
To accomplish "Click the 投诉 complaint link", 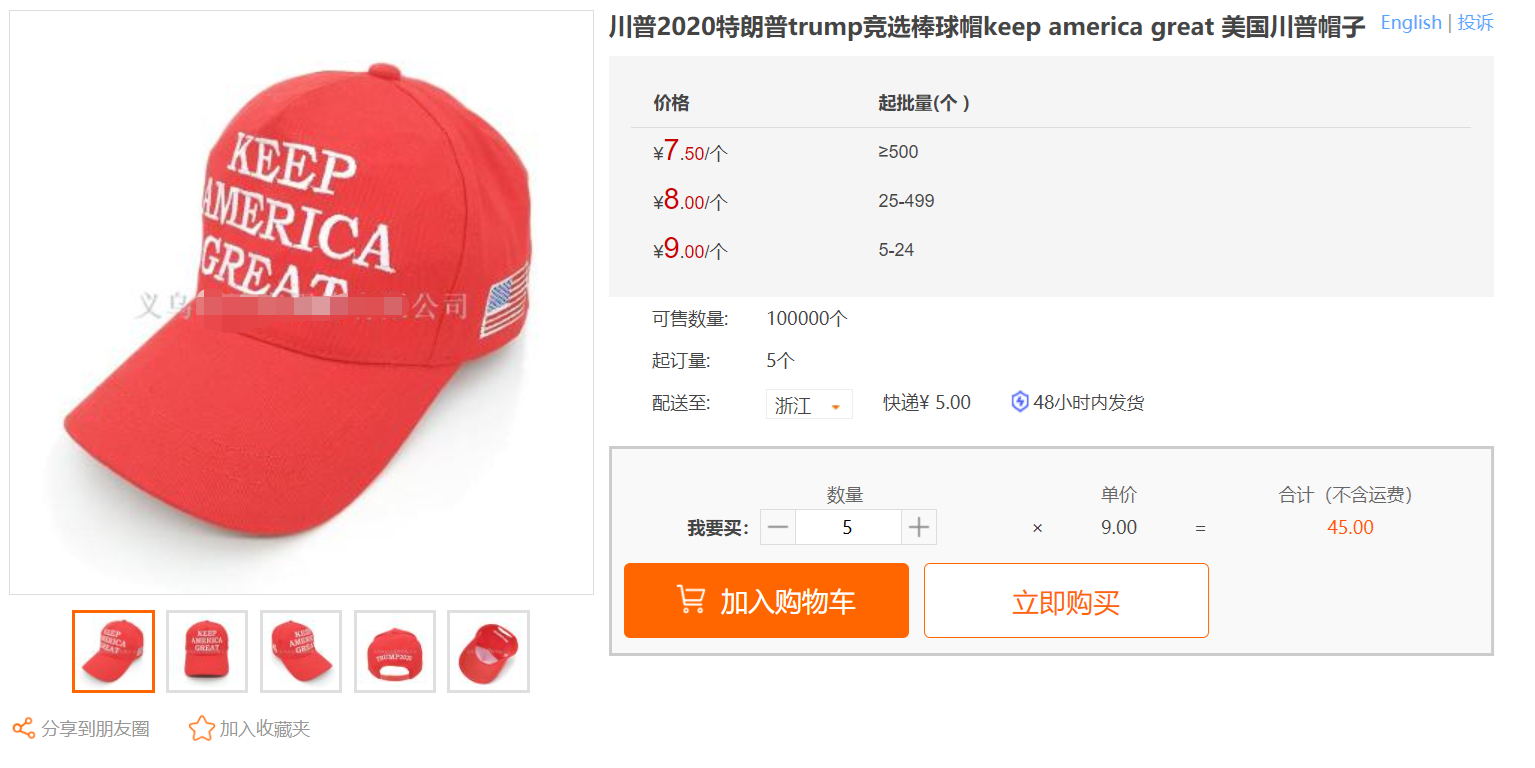I will [x=1475, y=23].
